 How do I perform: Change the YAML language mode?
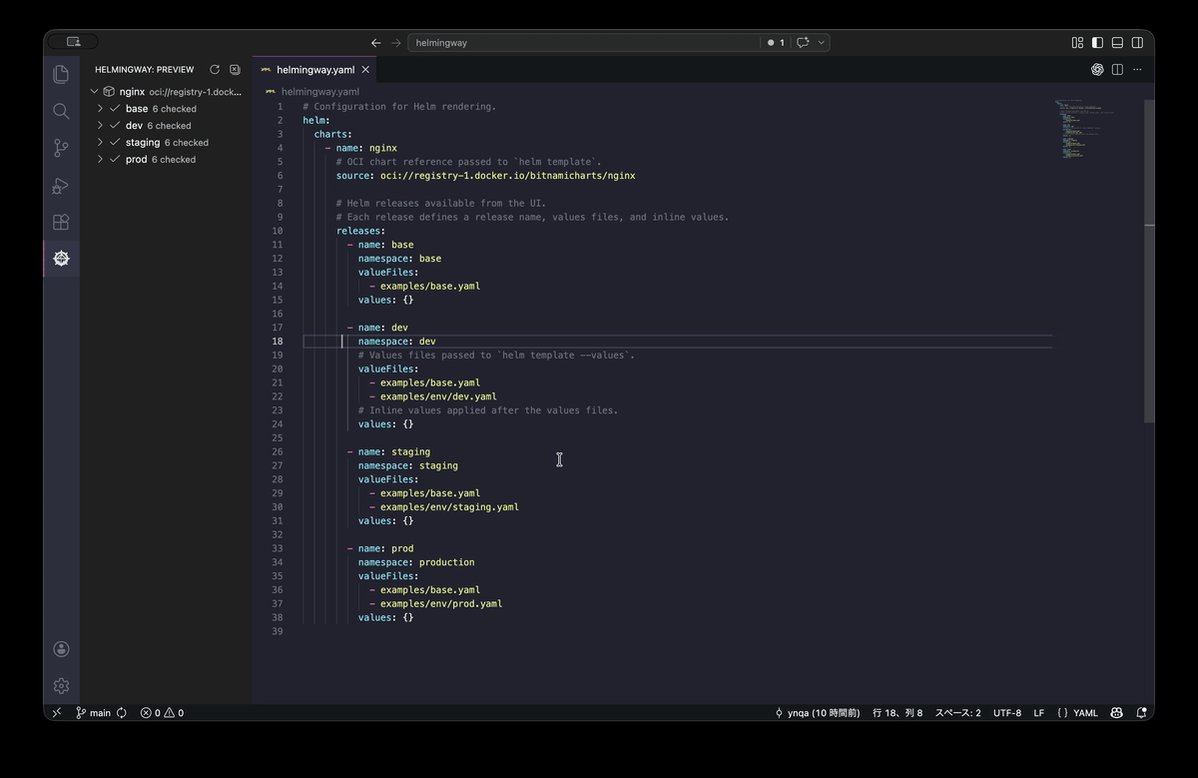tap(1085, 712)
